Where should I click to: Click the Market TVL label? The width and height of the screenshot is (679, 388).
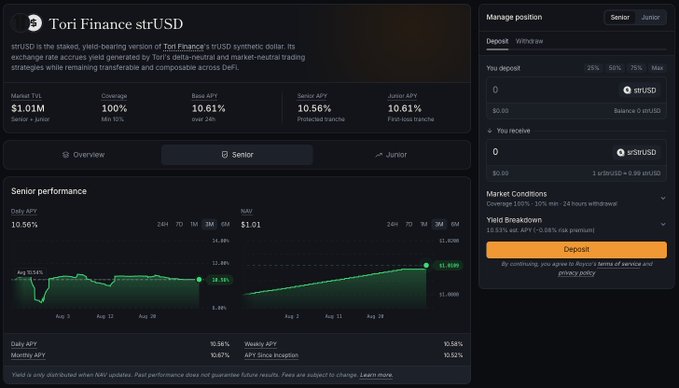26,96
